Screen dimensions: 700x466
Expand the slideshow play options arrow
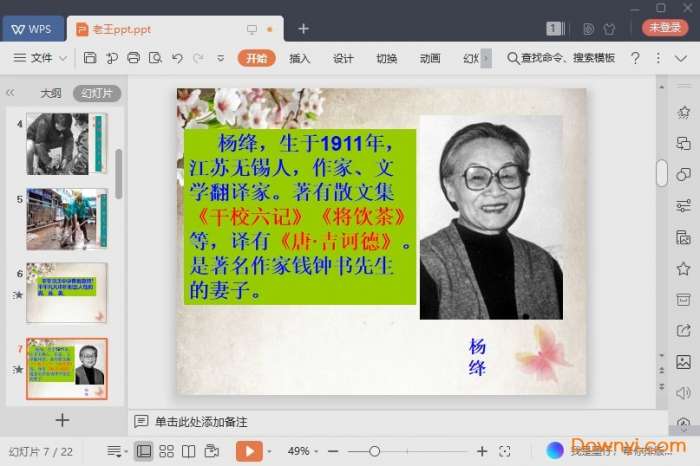[269, 452]
